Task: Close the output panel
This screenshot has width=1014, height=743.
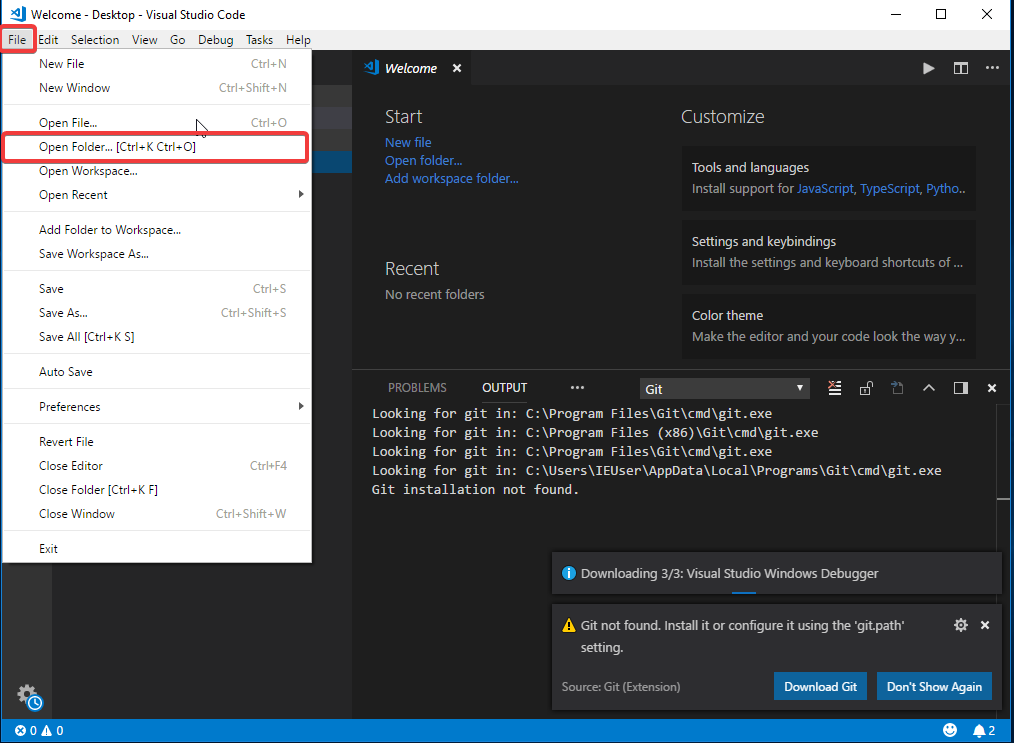Action: [x=991, y=388]
